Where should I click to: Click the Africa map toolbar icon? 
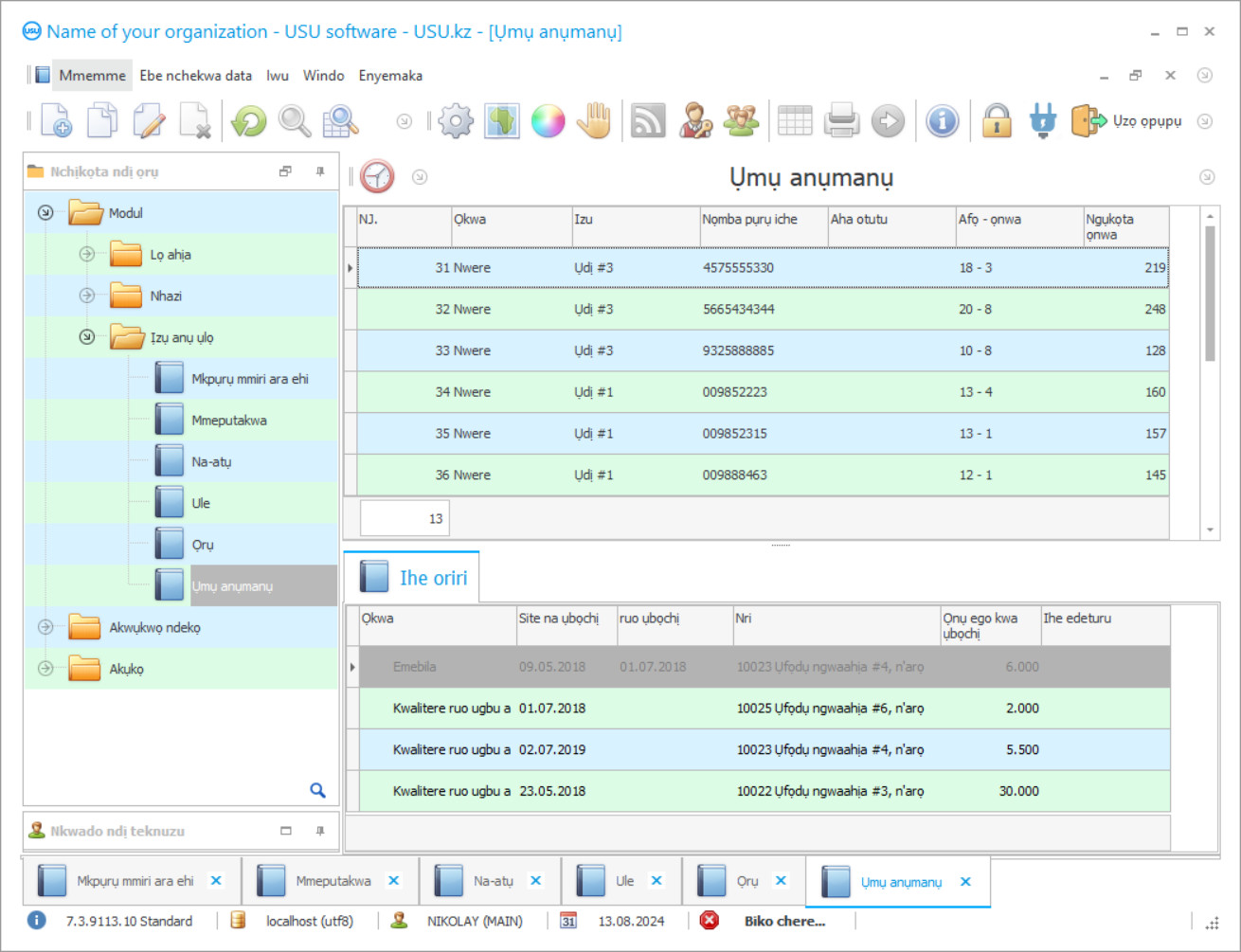point(502,121)
